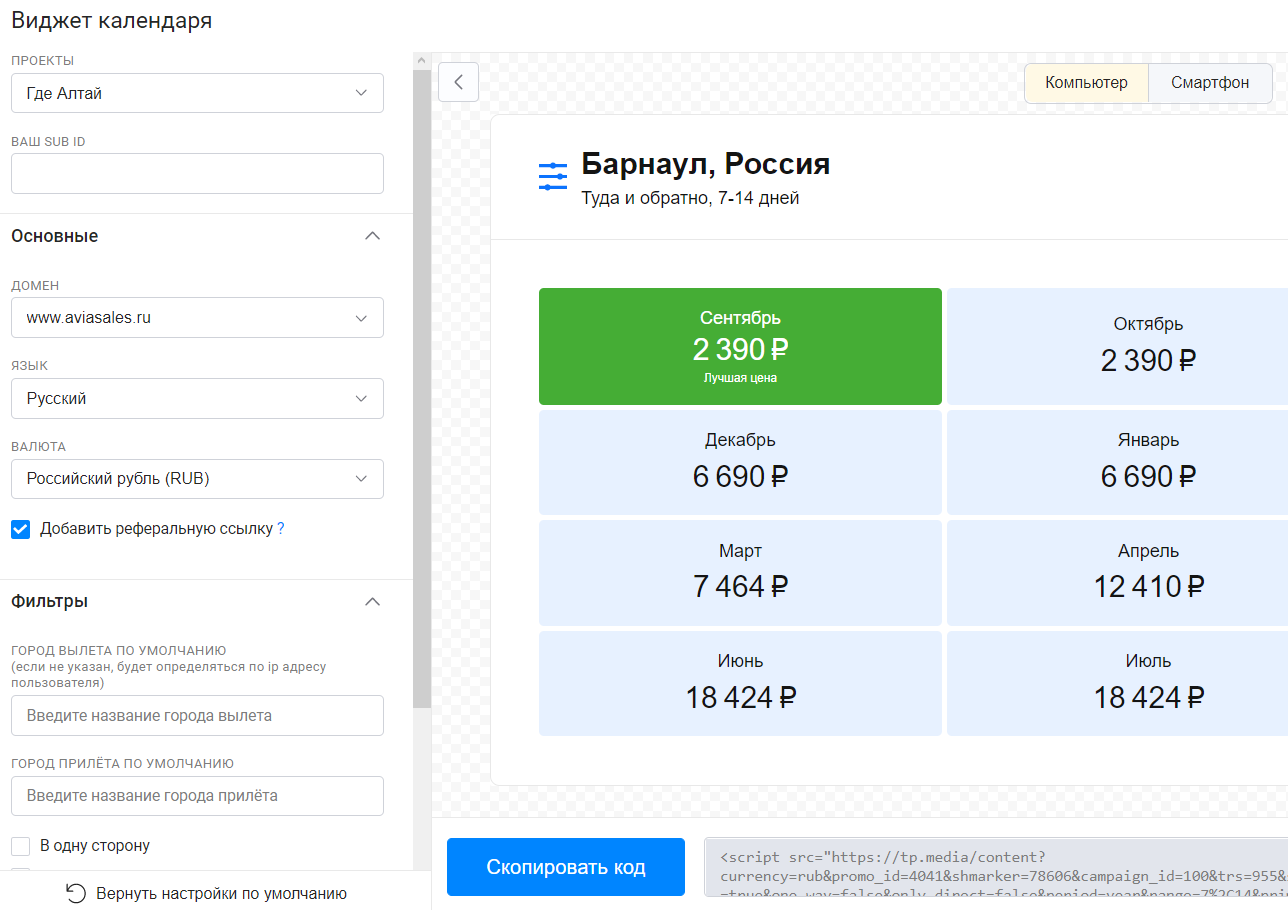Collapse the Основные section chevron
The height and width of the screenshot is (910, 1288).
(372, 236)
